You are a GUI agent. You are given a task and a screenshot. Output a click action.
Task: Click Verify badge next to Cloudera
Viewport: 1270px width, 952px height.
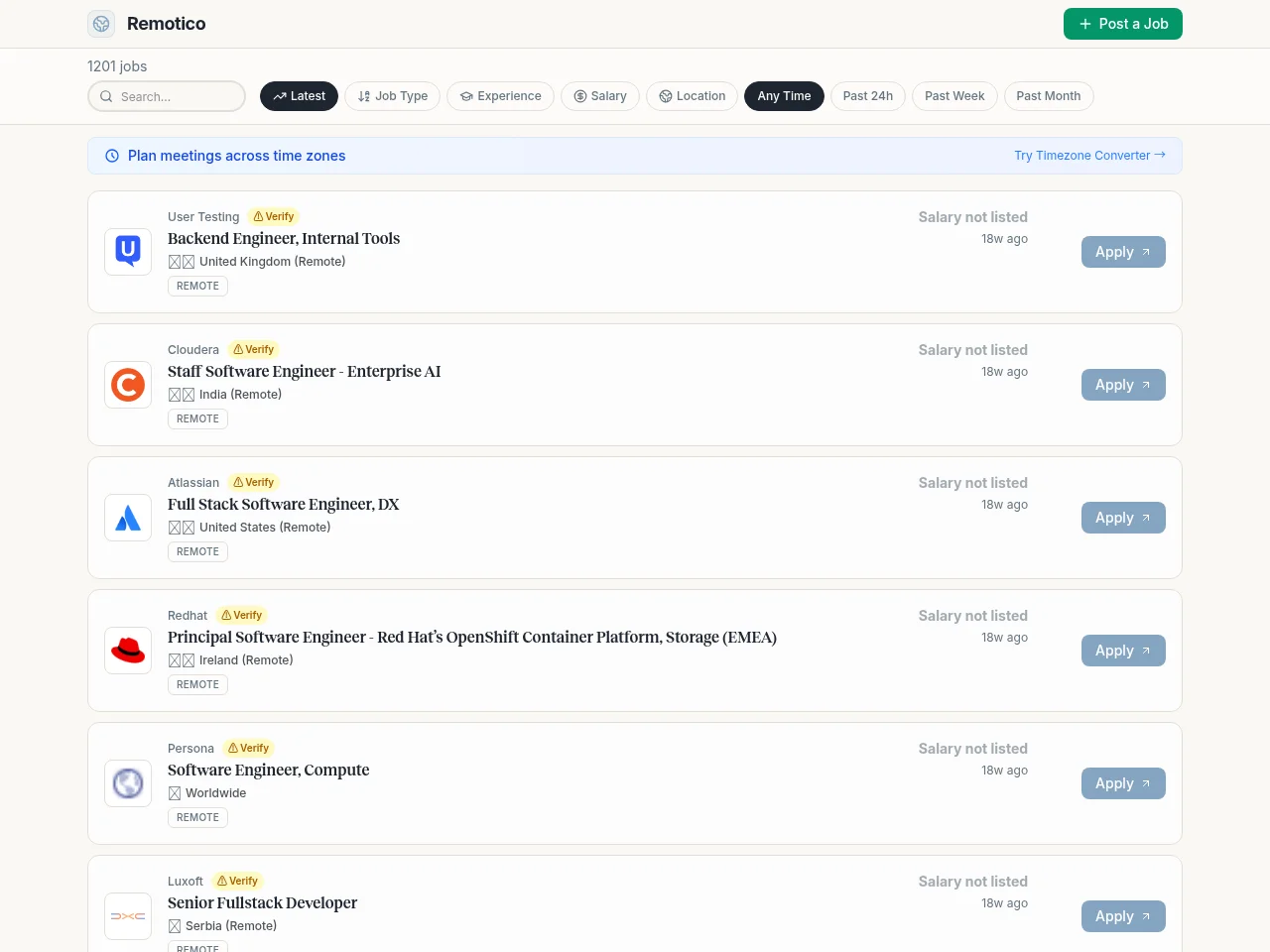tap(253, 349)
